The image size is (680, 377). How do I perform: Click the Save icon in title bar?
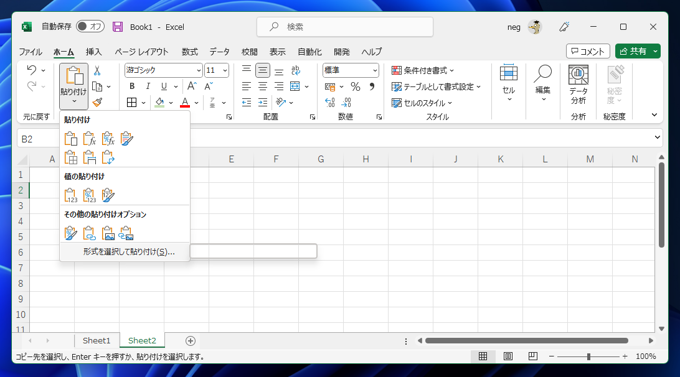[118, 27]
